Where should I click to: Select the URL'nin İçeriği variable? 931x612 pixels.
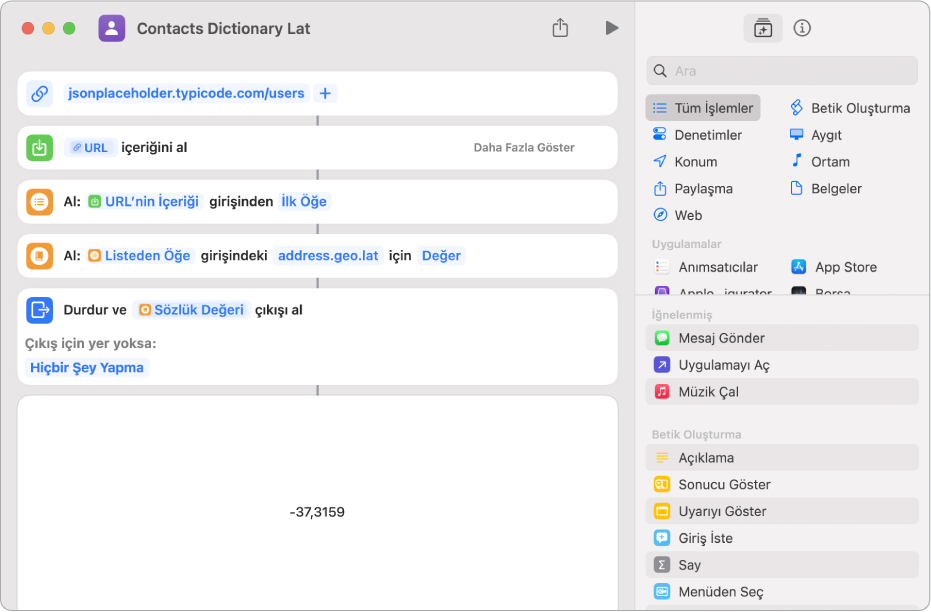click(x=145, y=202)
